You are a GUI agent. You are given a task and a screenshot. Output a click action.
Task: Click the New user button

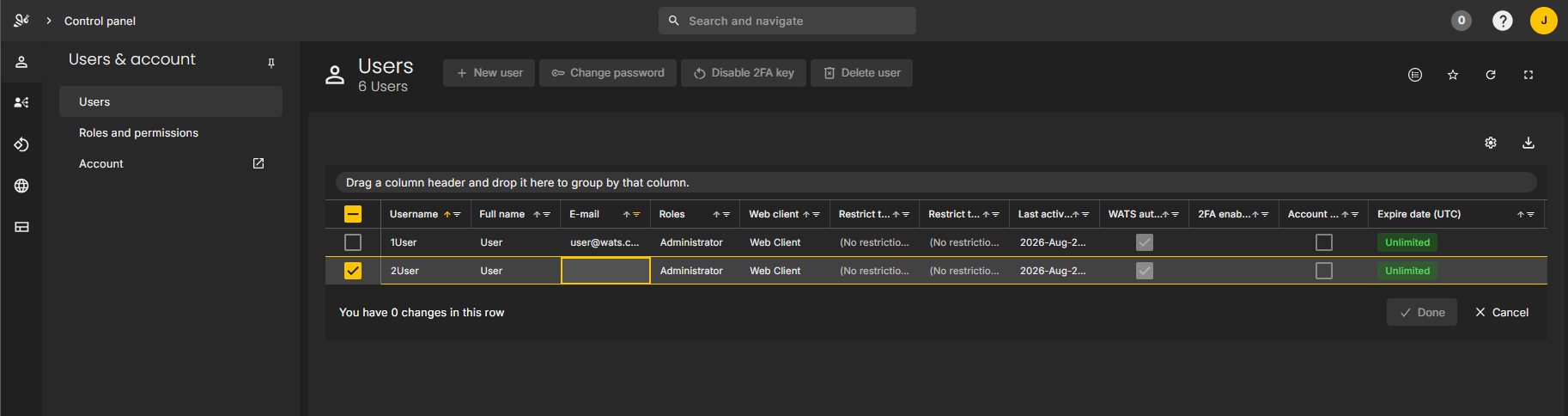coord(489,73)
